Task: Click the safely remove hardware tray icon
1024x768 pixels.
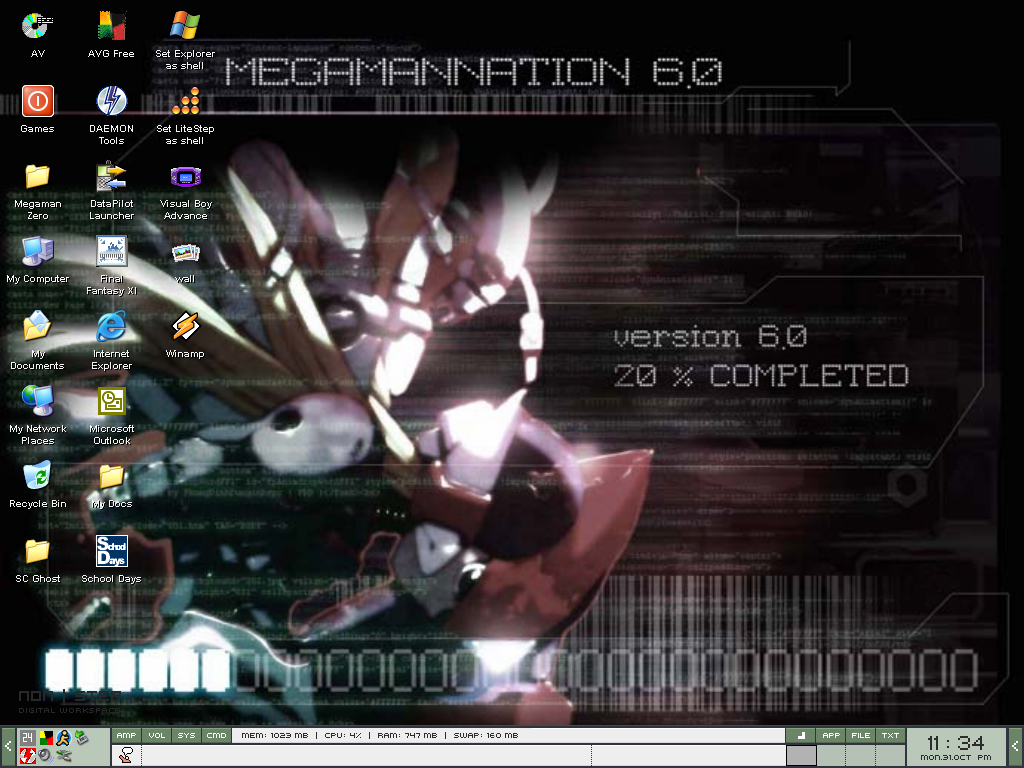Action: (81, 738)
